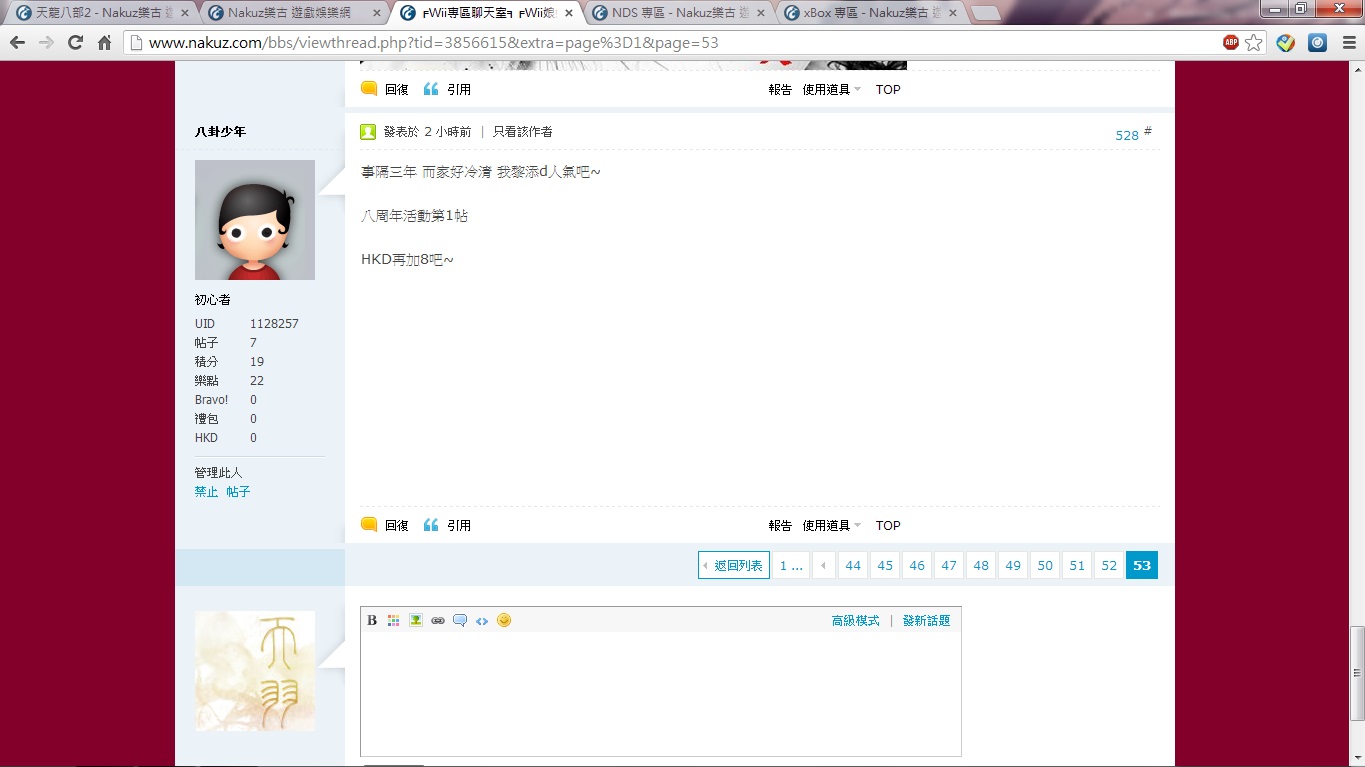Insert a code block with the brackets icon
This screenshot has width=1365, height=767.
482,620
